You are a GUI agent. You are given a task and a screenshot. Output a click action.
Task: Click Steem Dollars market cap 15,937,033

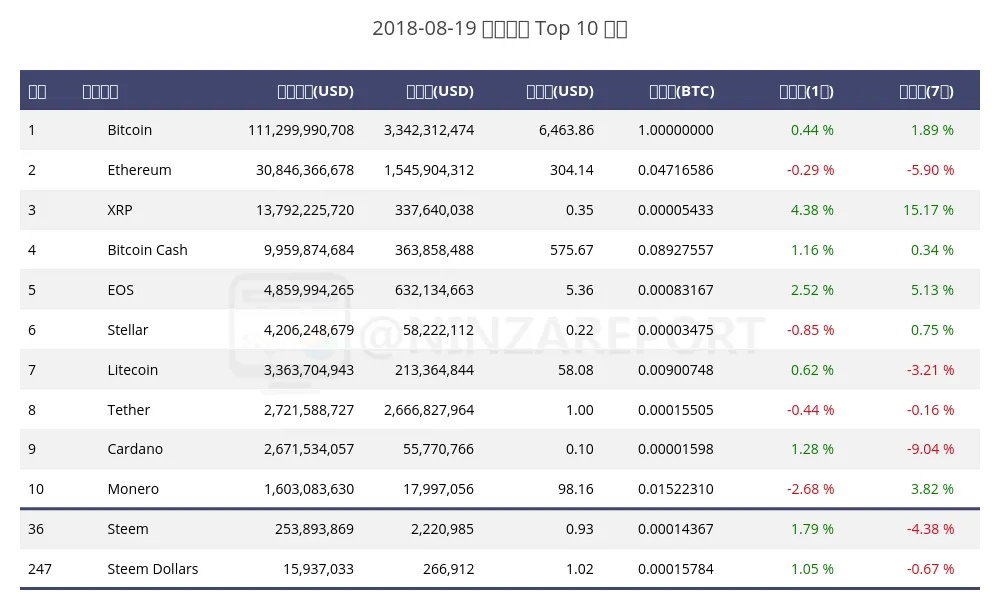click(318, 569)
